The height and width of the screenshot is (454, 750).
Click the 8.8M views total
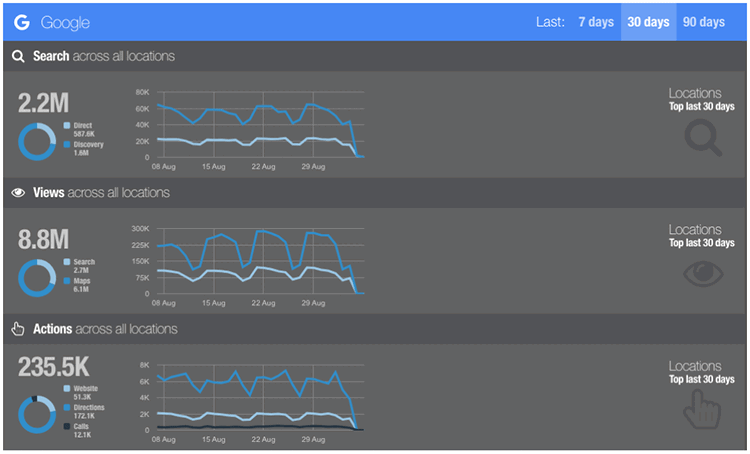coord(44,239)
